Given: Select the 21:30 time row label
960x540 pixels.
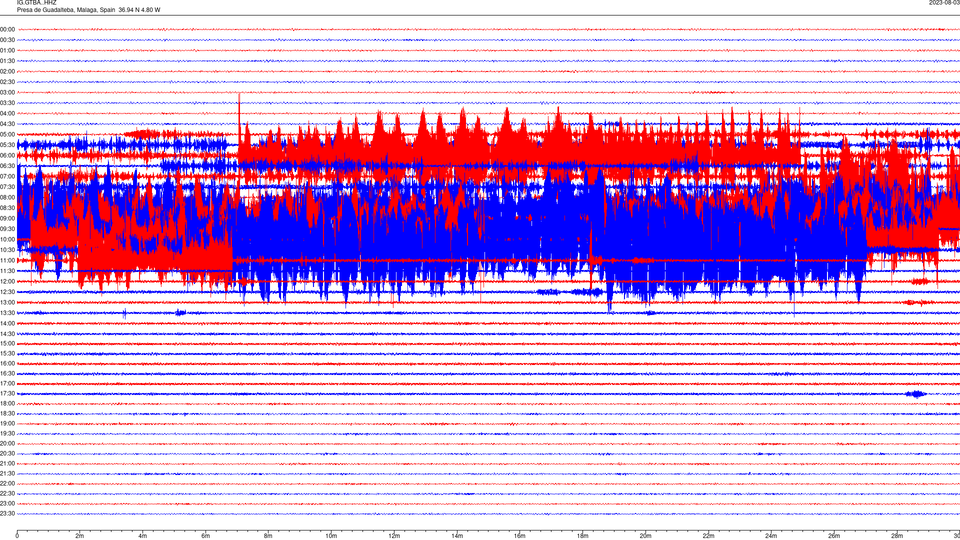Looking at the screenshot, I should click(x=7, y=474).
